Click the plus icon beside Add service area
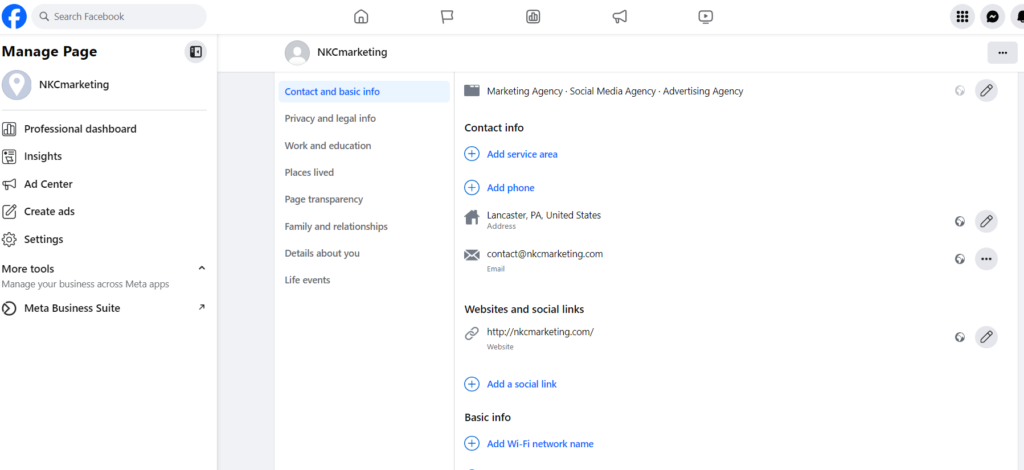Screen dimensions: 1024x470 [472, 154]
